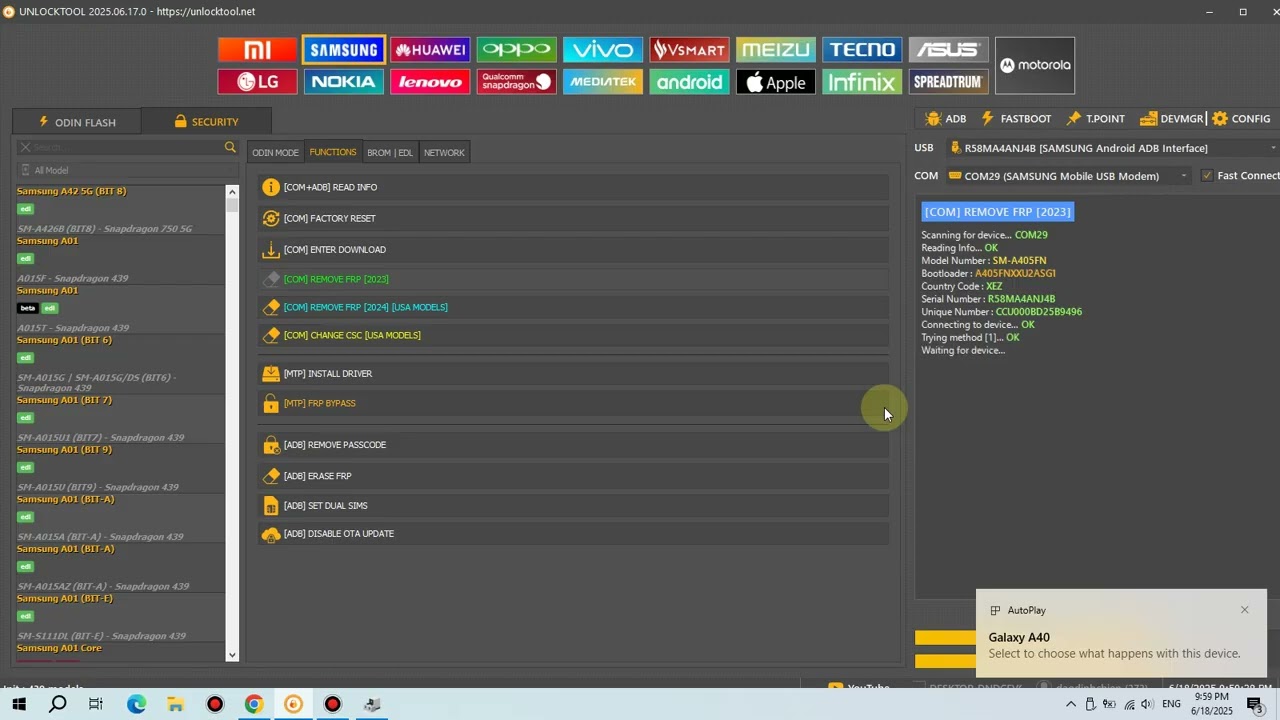The width and height of the screenshot is (1280, 720).
Task: Click [COM] FACTORY RESET
Action: pos(573,218)
